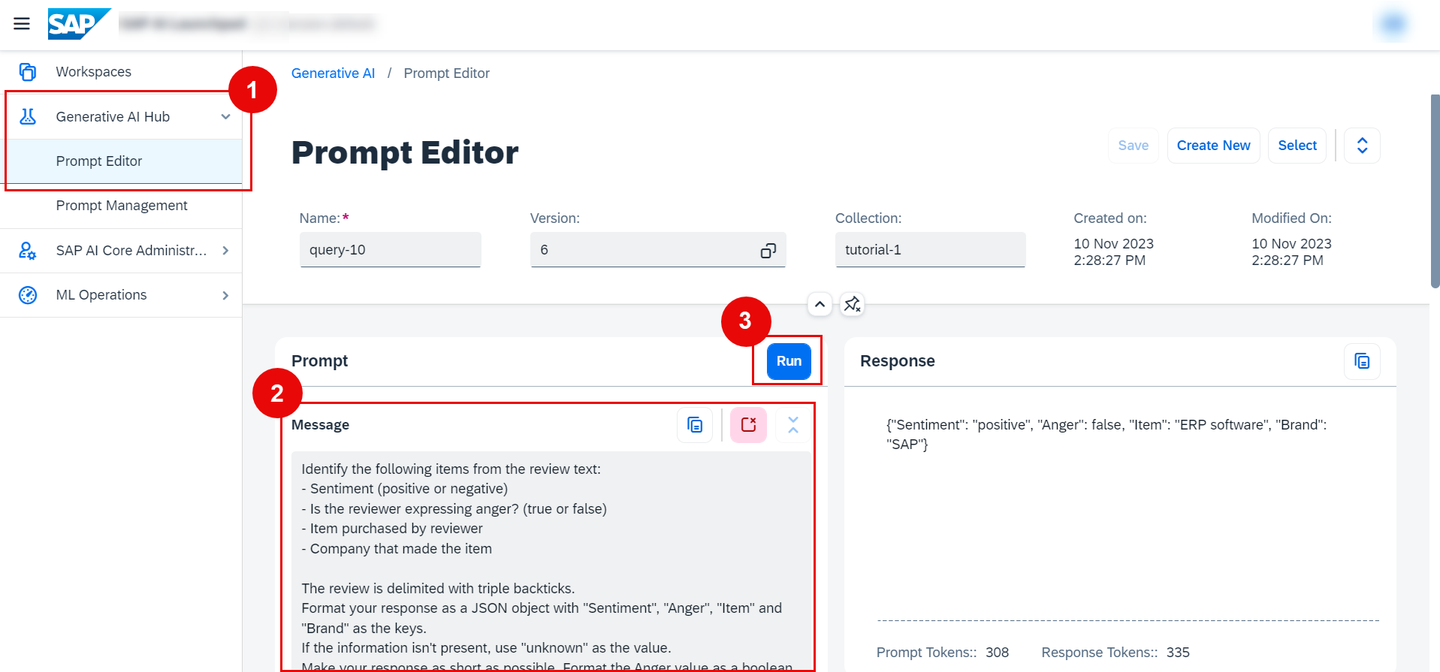Open Workspaces in the sidebar
The height and width of the screenshot is (672, 1440).
point(121,72)
